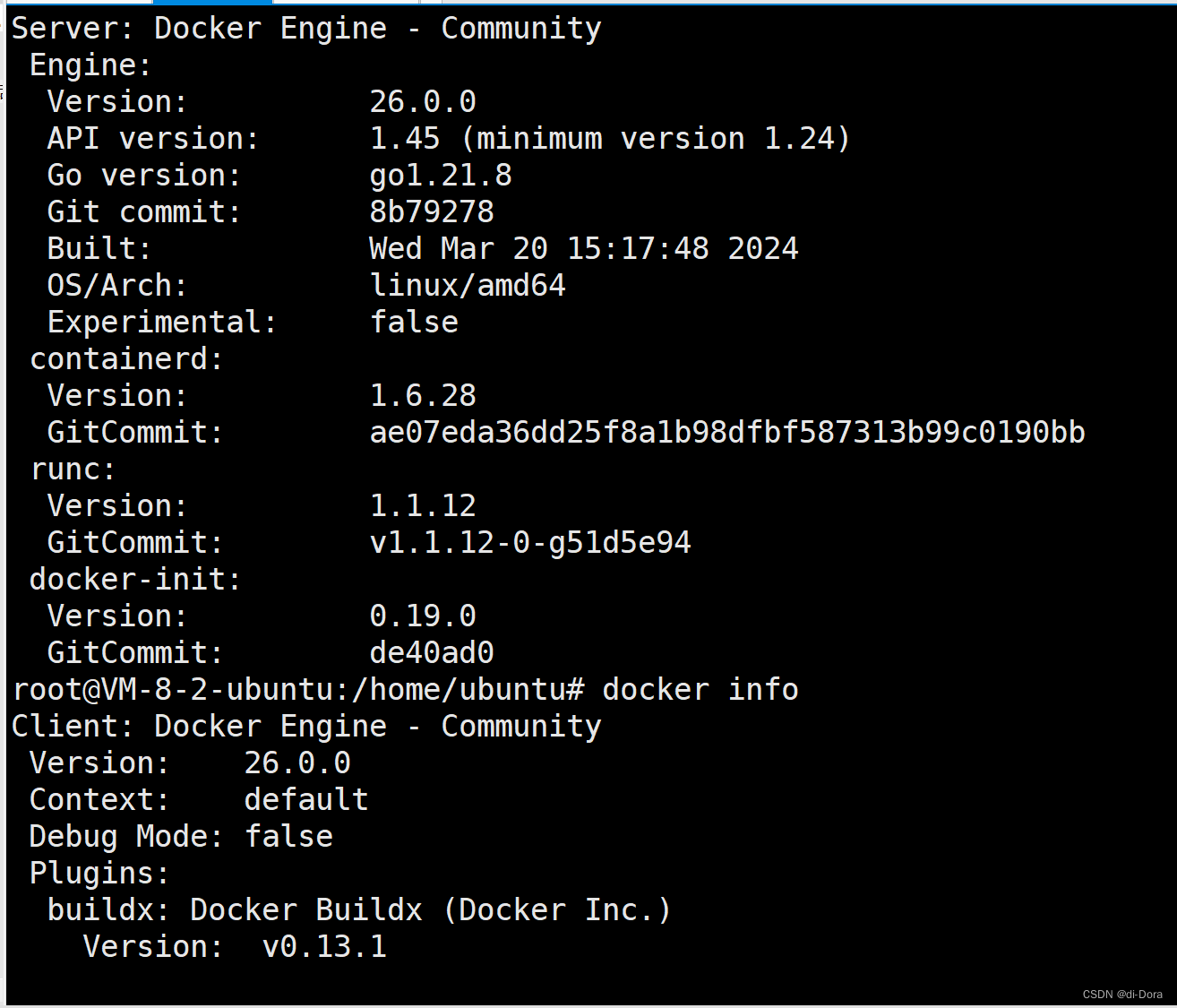The height and width of the screenshot is (1008, 1177).
Task: Click the Context value default
Action: pyautogui.click(x=306, y=800)
